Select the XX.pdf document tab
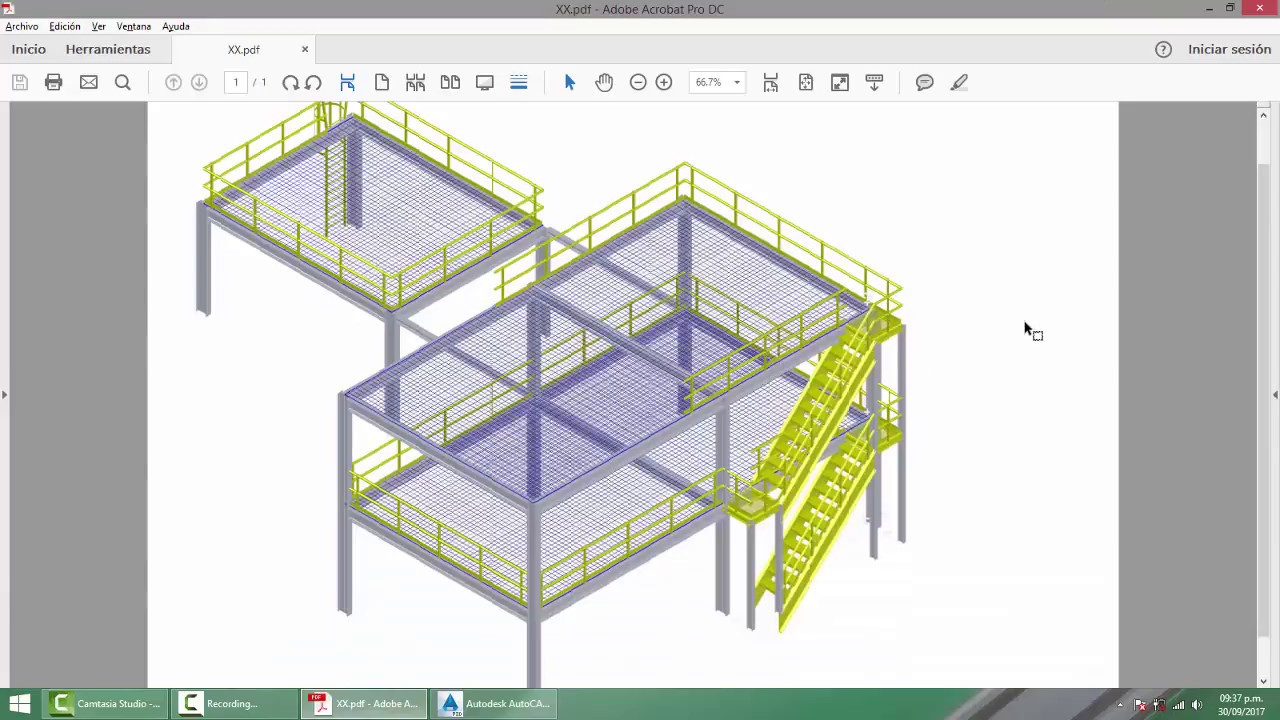The width and height of the screenshot is (1280, 720). (x=243, y=50)
